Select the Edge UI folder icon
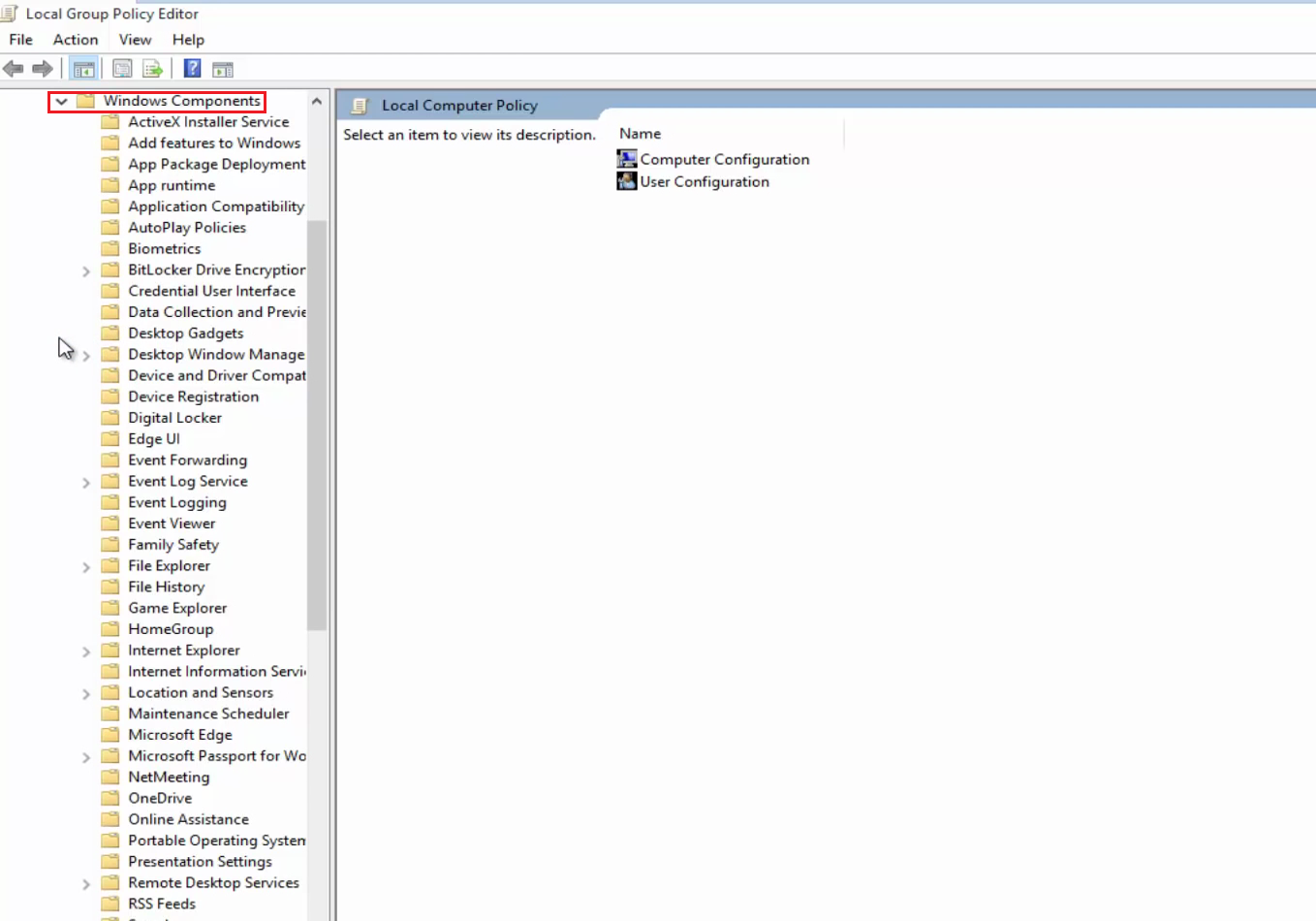Image resolution: width=1316 pixels, height=921 pixels. [110, 439]
